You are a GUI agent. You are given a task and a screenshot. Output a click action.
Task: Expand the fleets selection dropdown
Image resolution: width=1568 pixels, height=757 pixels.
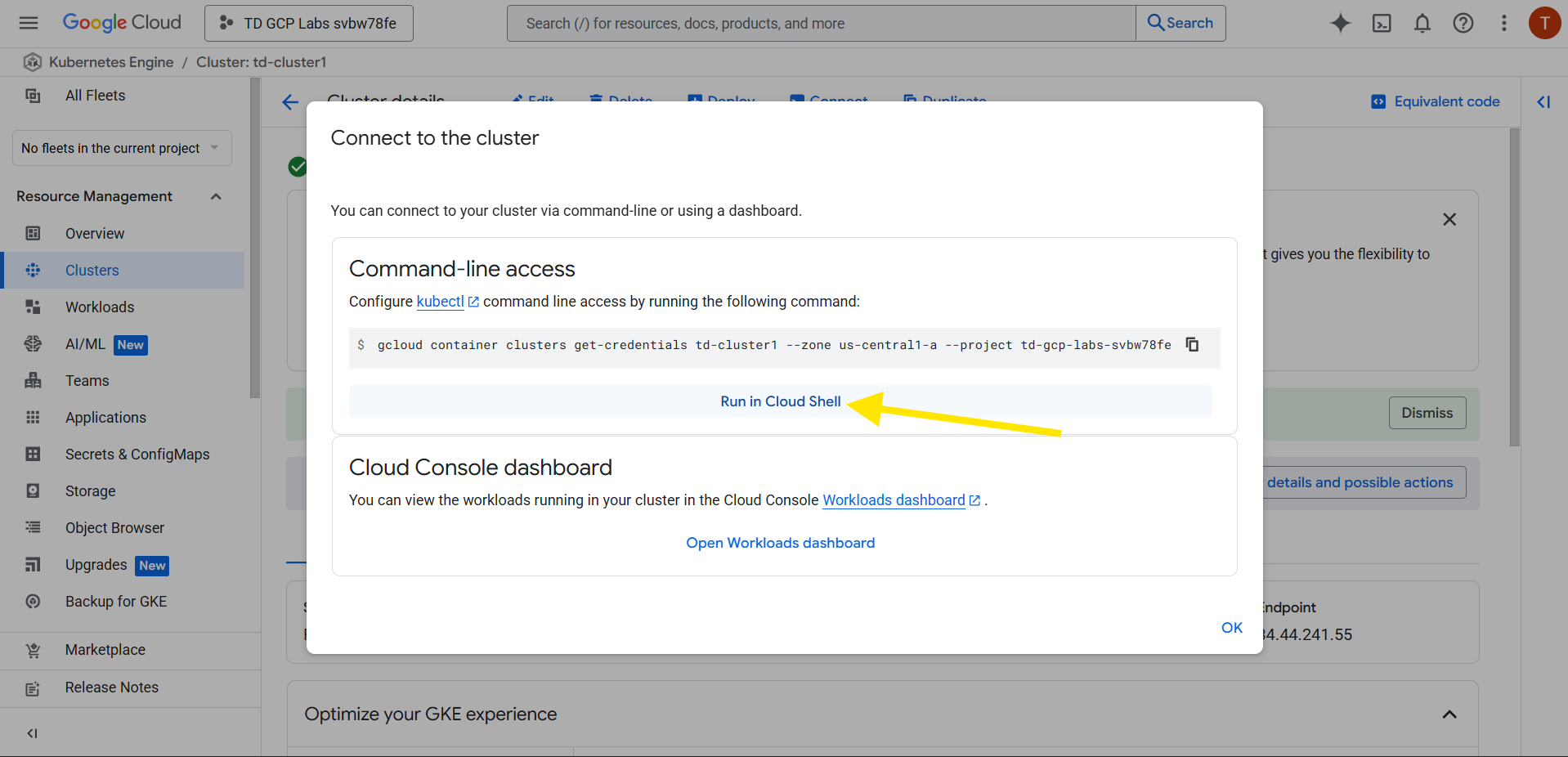point(123,148)
